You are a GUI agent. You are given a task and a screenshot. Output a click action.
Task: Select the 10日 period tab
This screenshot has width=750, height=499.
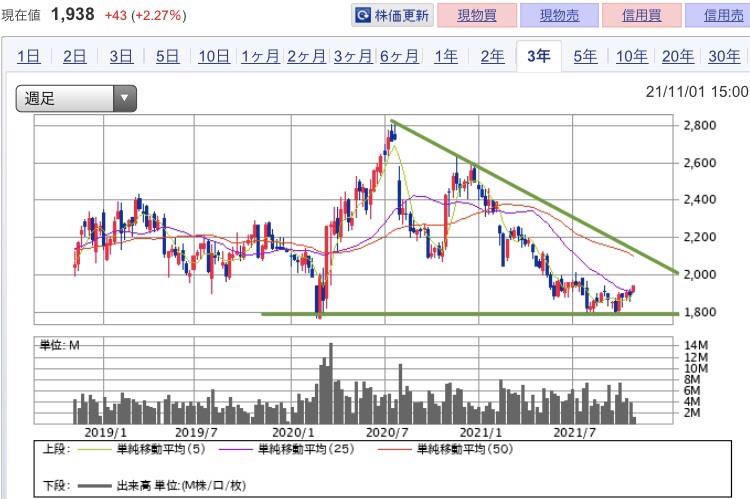tap(214, 56)
